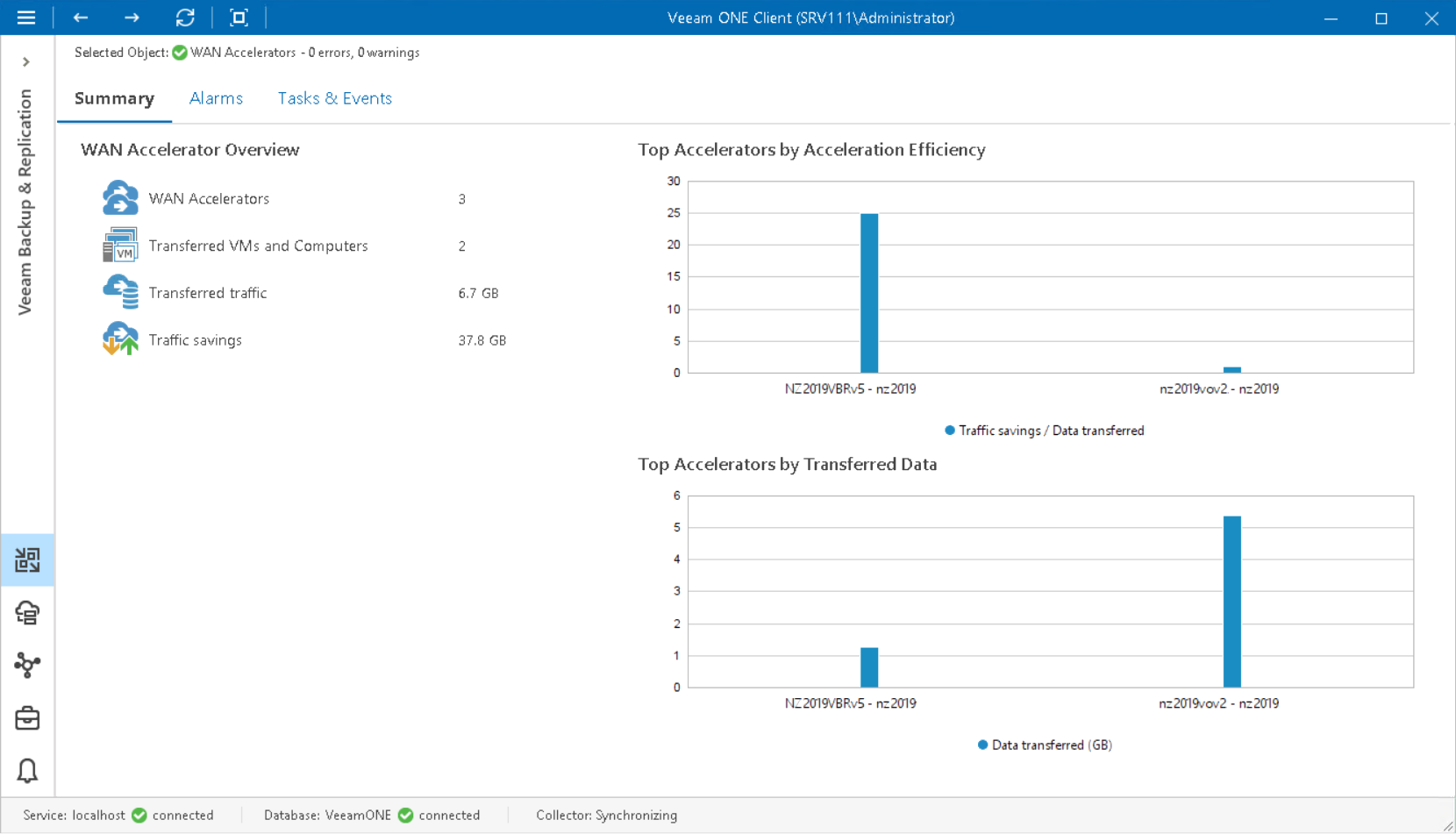1456x834 pixels.
Task: Go back with the left arrow
Action: (81, 18)
